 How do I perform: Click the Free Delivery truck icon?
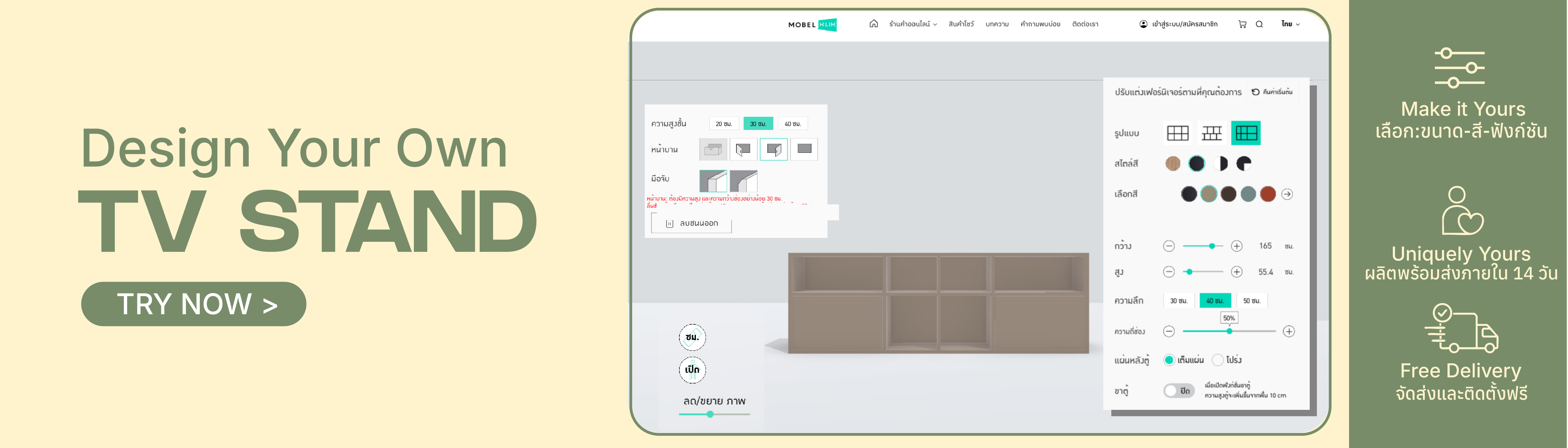tap(1461, 328)
